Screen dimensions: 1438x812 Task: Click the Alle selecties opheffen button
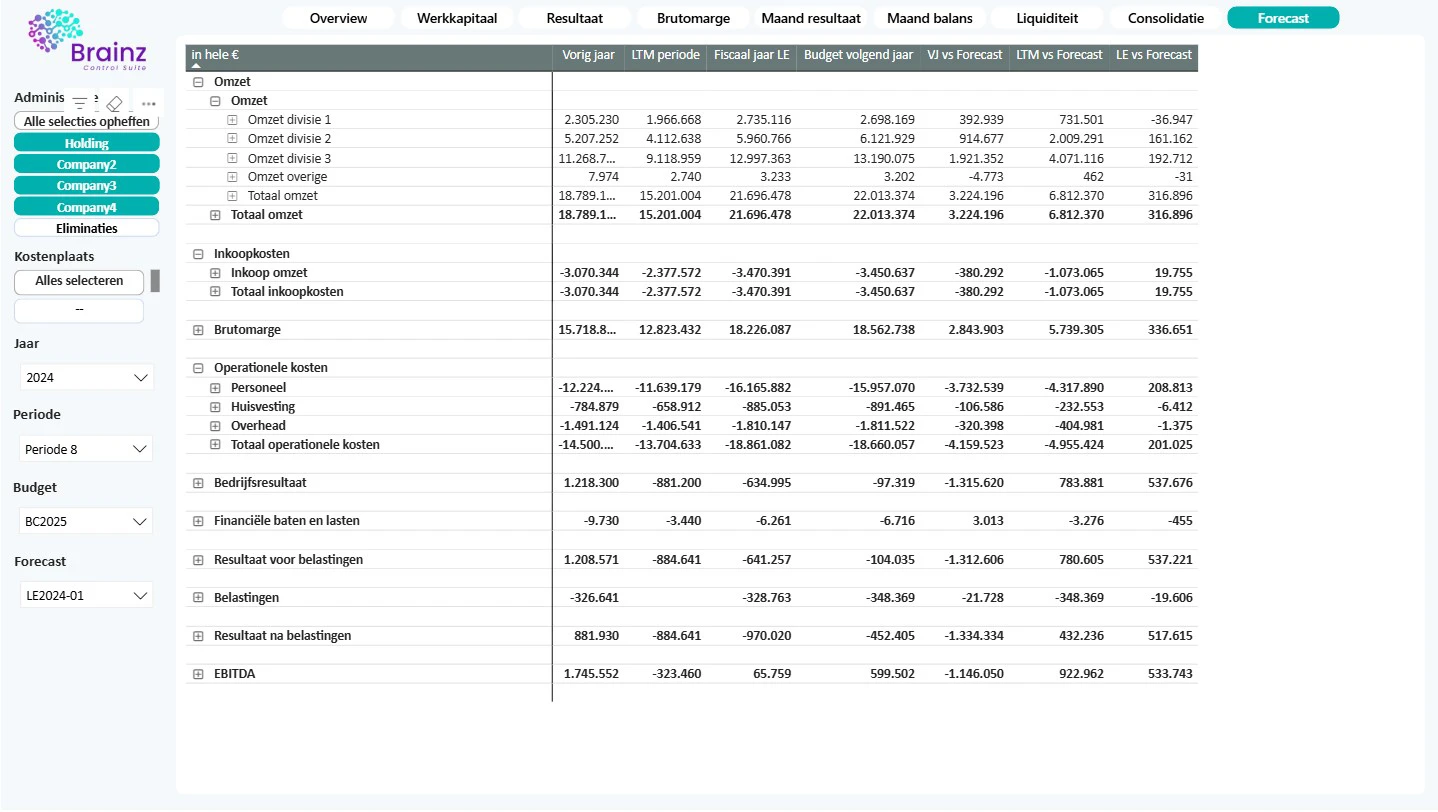87,122
